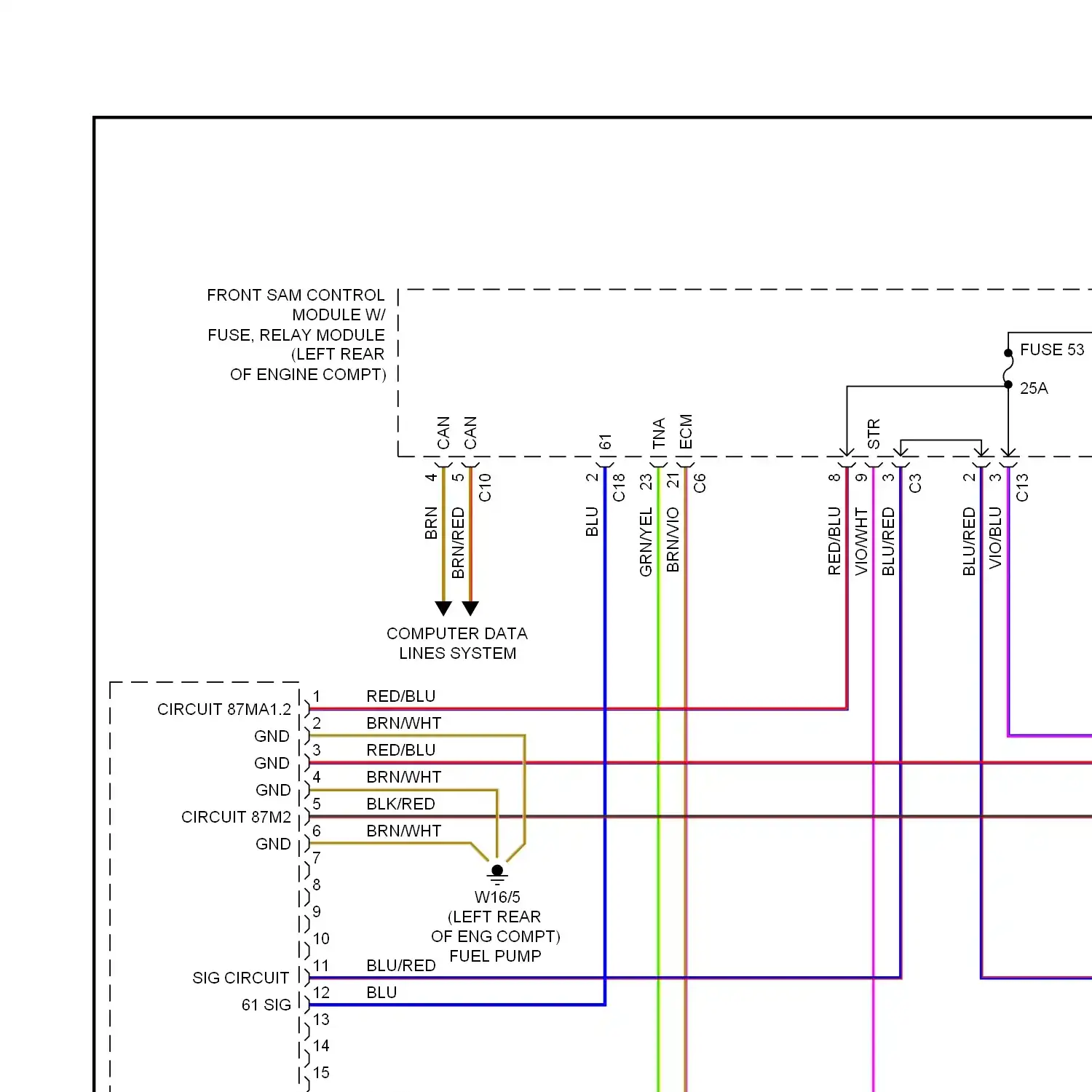Click the TNA terminal label

point(659,433)
